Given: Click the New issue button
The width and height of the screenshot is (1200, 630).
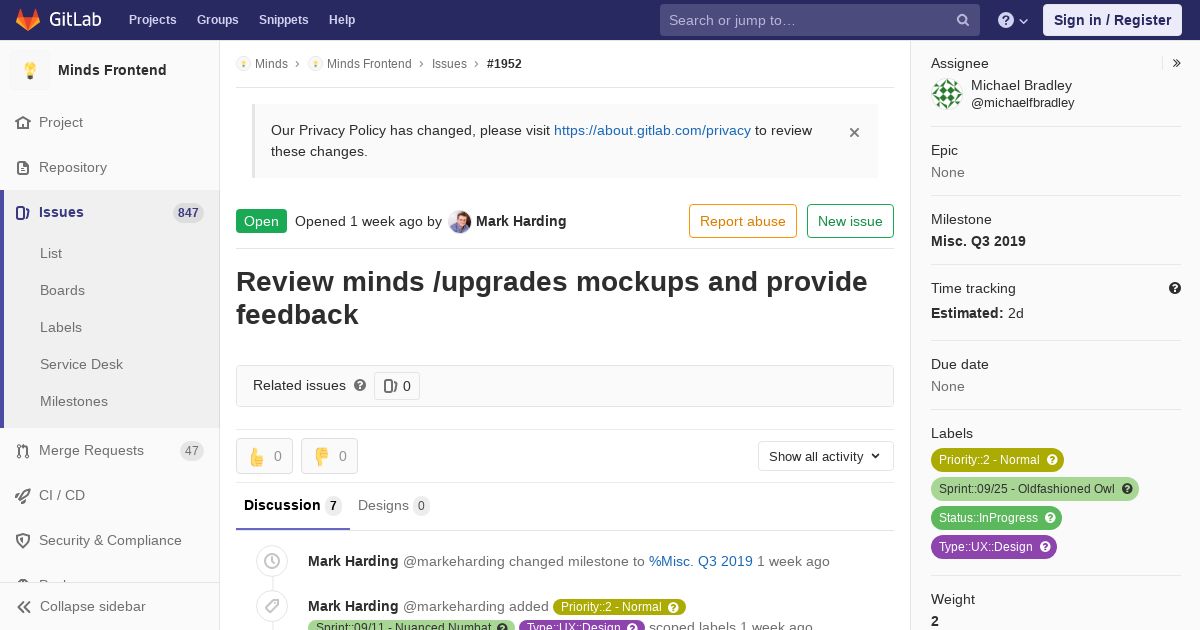Looking at the screenshot, I should tap(850, 221).
